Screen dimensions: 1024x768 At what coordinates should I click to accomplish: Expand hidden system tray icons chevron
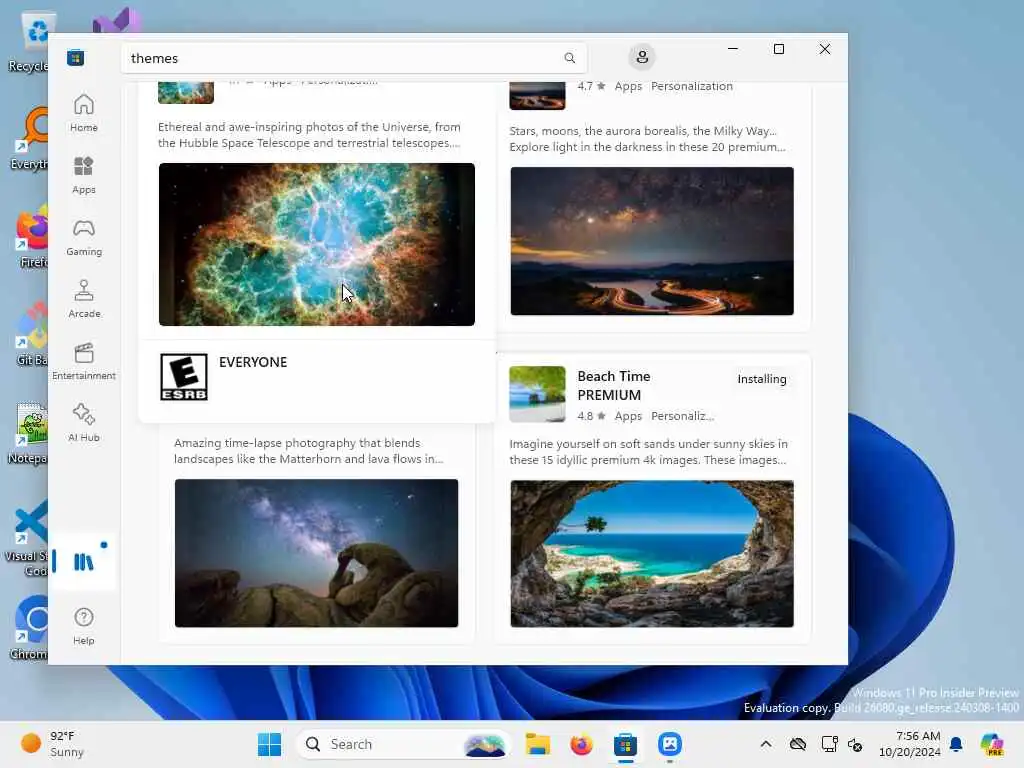click(x=766, y=744)
